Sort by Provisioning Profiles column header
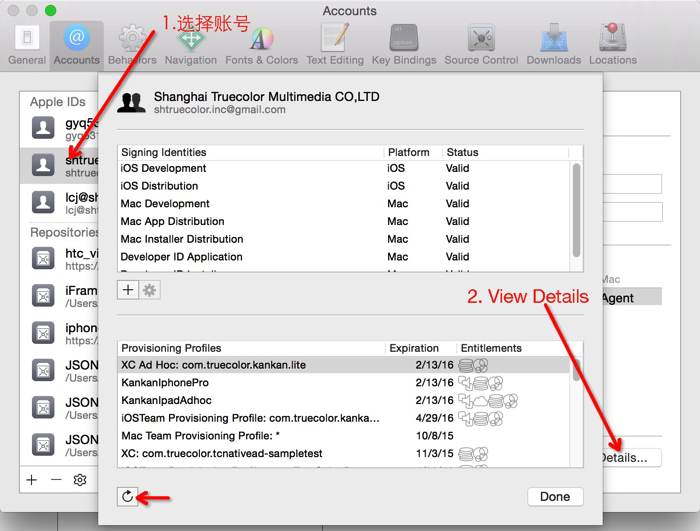 pyautogui.click(x=251, y=348)
